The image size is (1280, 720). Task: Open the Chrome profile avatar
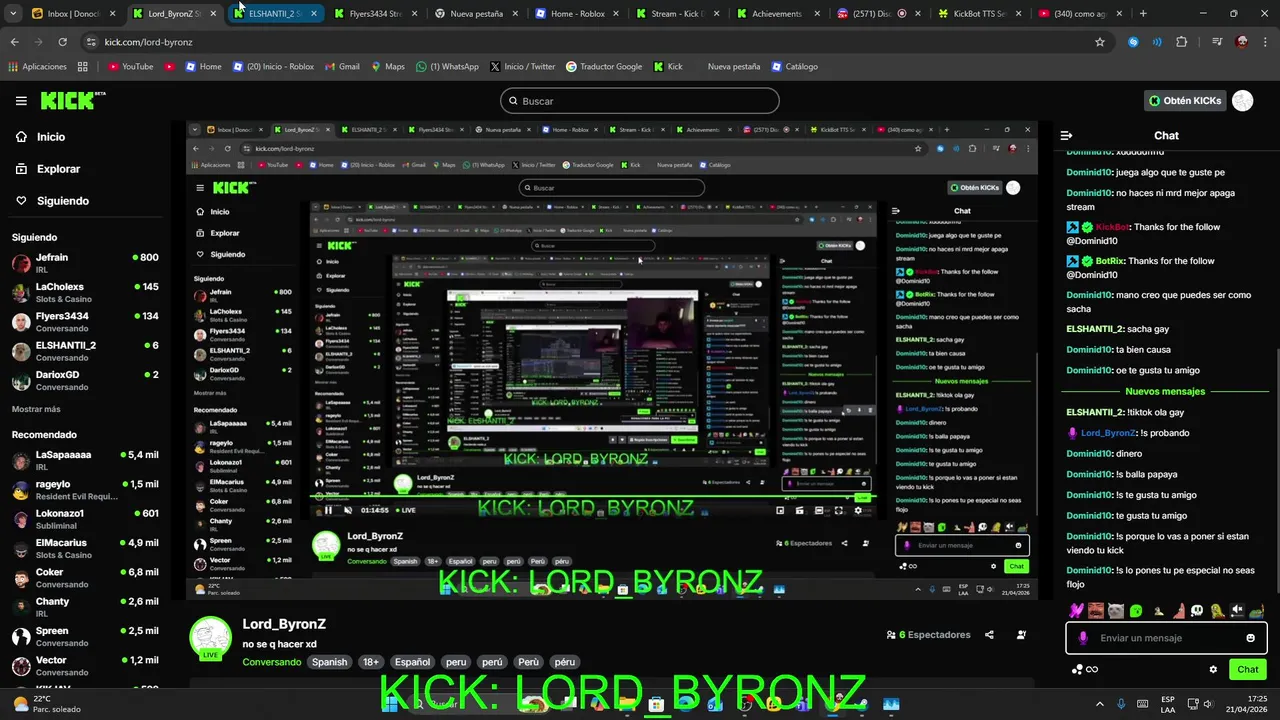coord(1242,42)
